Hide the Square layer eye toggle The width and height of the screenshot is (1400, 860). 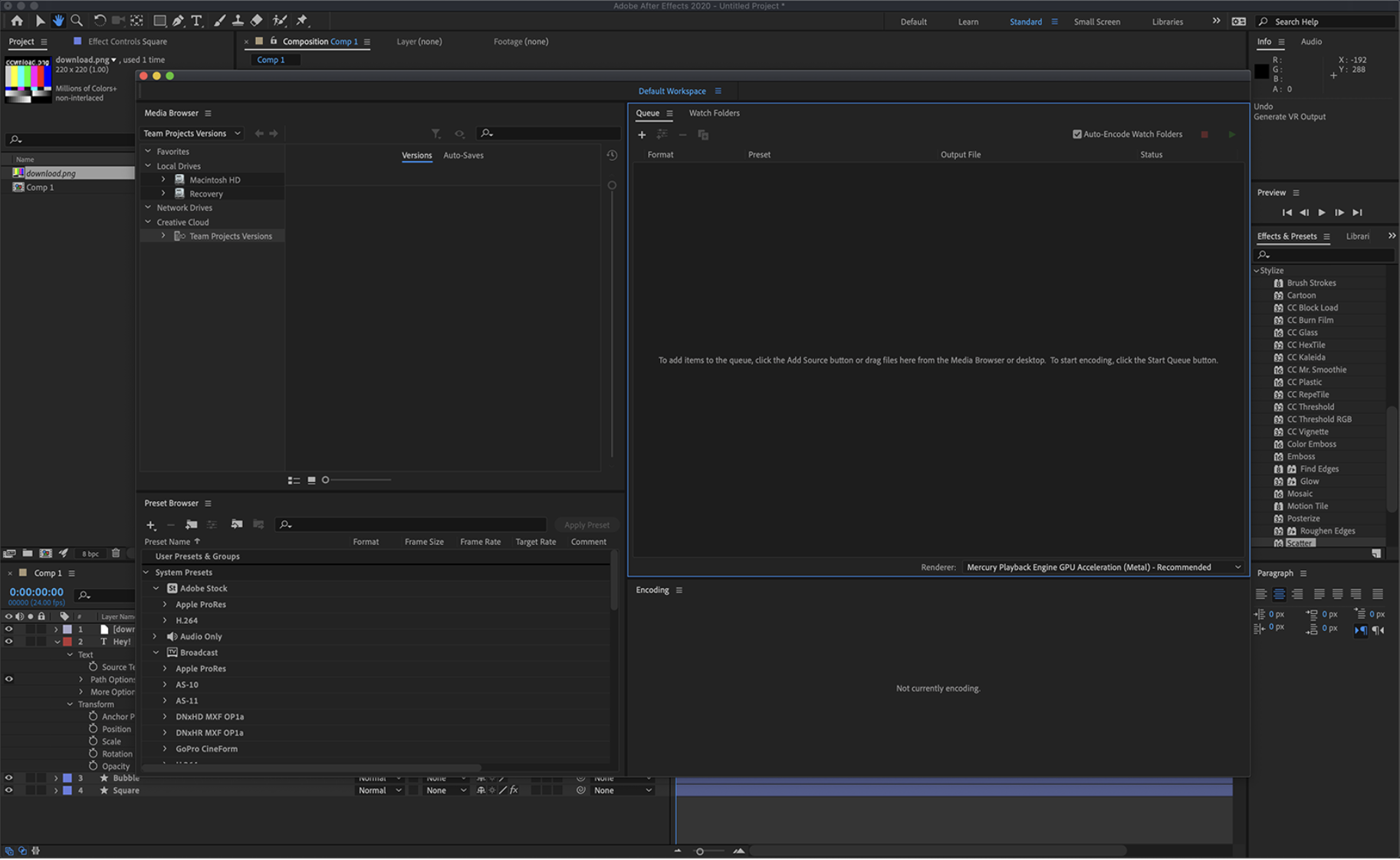point(9,790)
